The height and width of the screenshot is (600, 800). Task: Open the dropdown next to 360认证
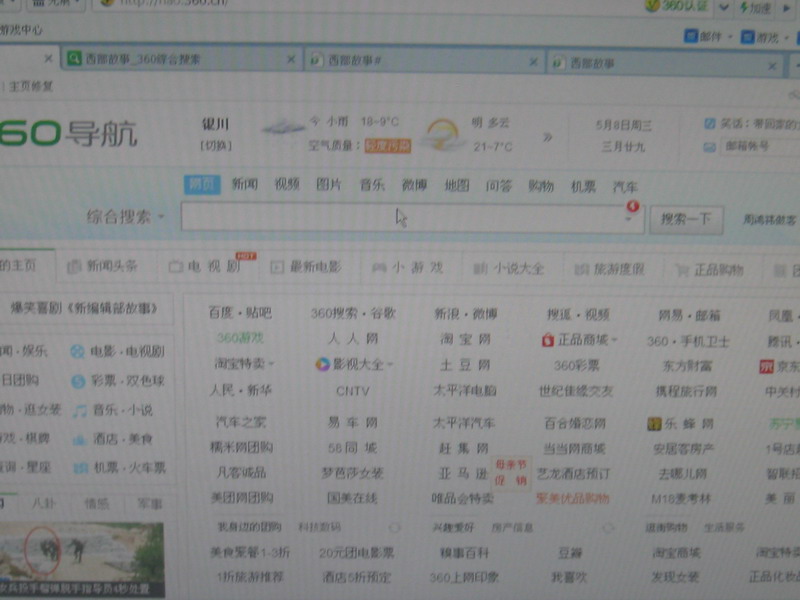click(x=723, y=7)
